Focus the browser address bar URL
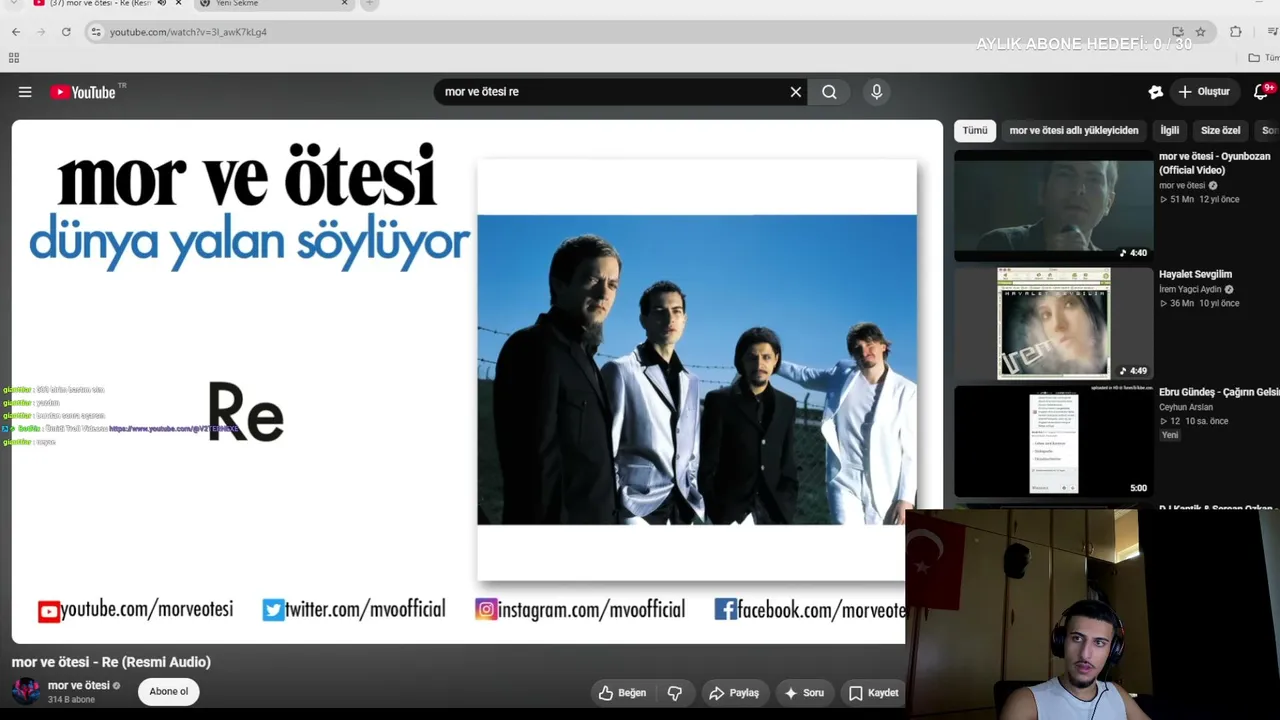 [x=188, y=32]
